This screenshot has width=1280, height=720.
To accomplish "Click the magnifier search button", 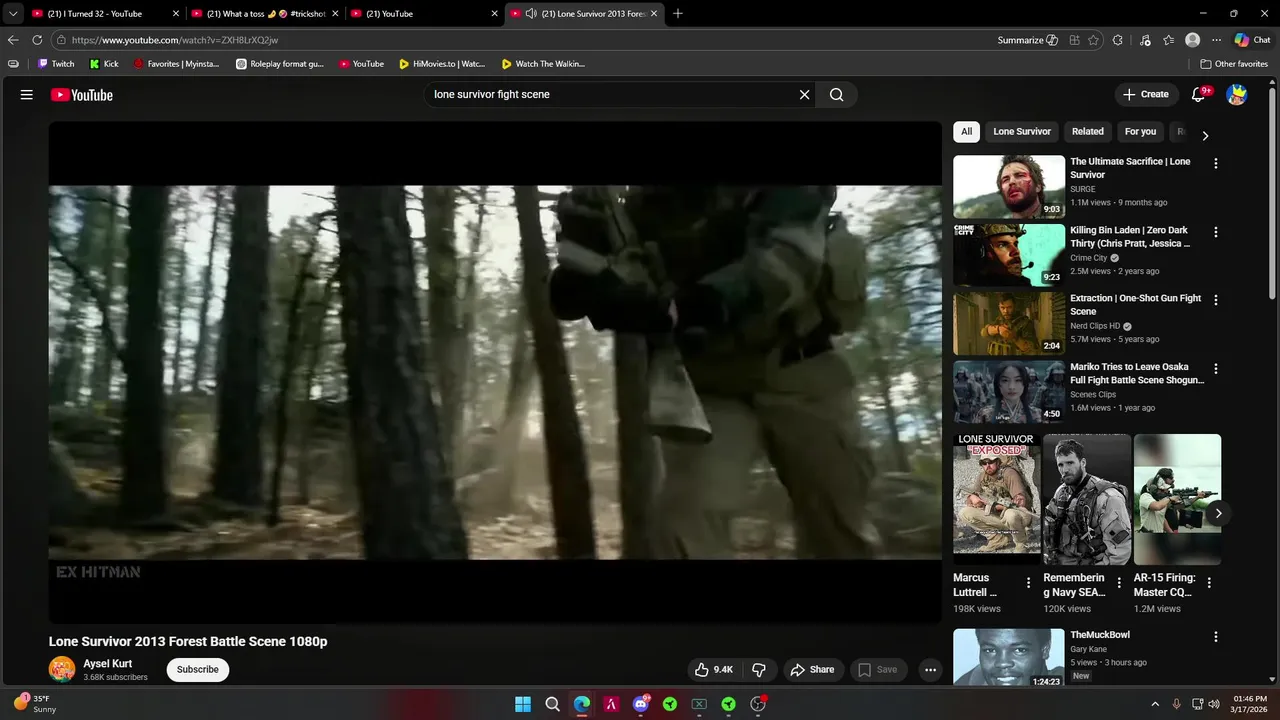I will 837,95.
